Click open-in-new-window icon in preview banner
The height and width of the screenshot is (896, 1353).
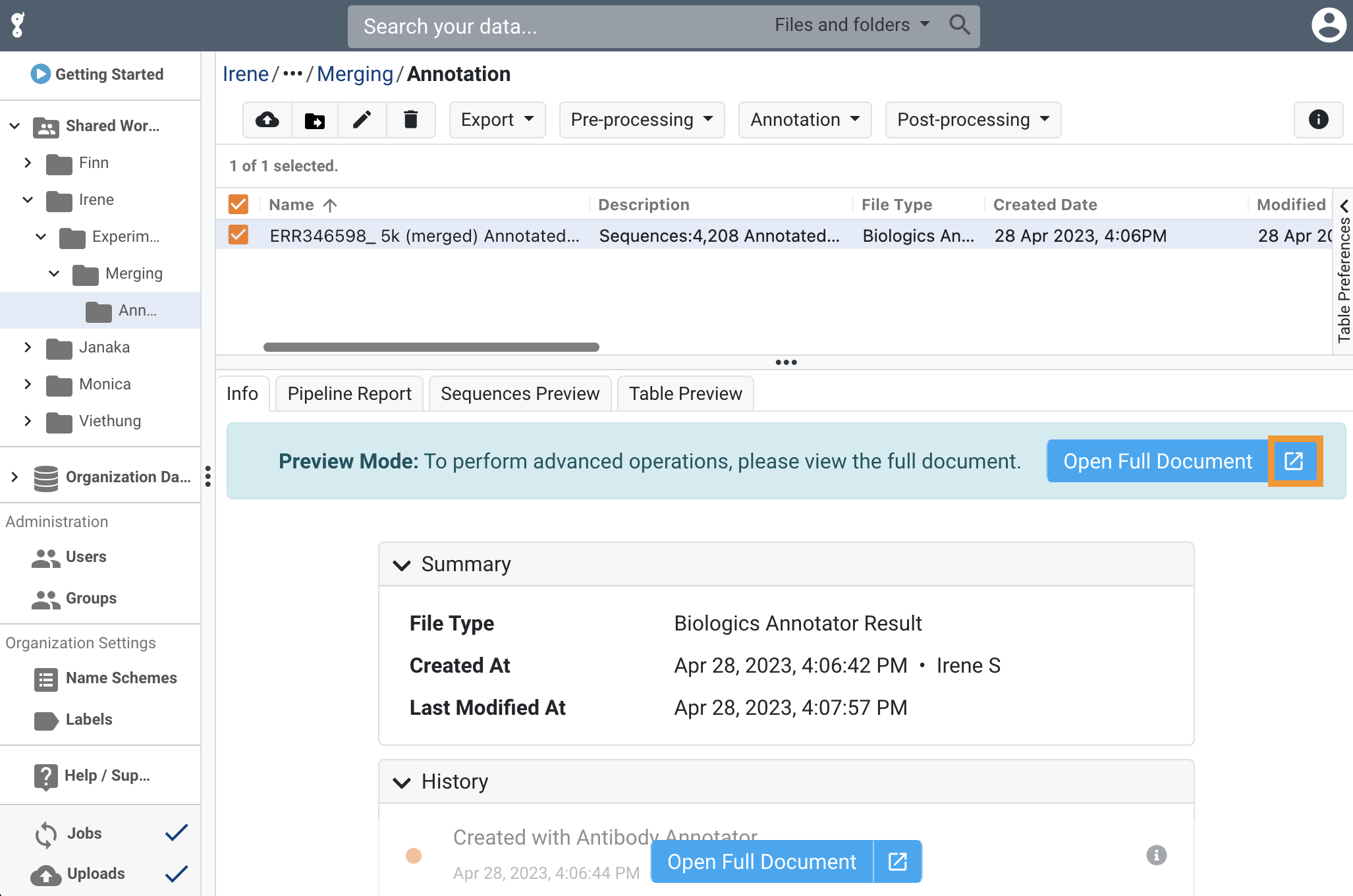pos(1294,461)
